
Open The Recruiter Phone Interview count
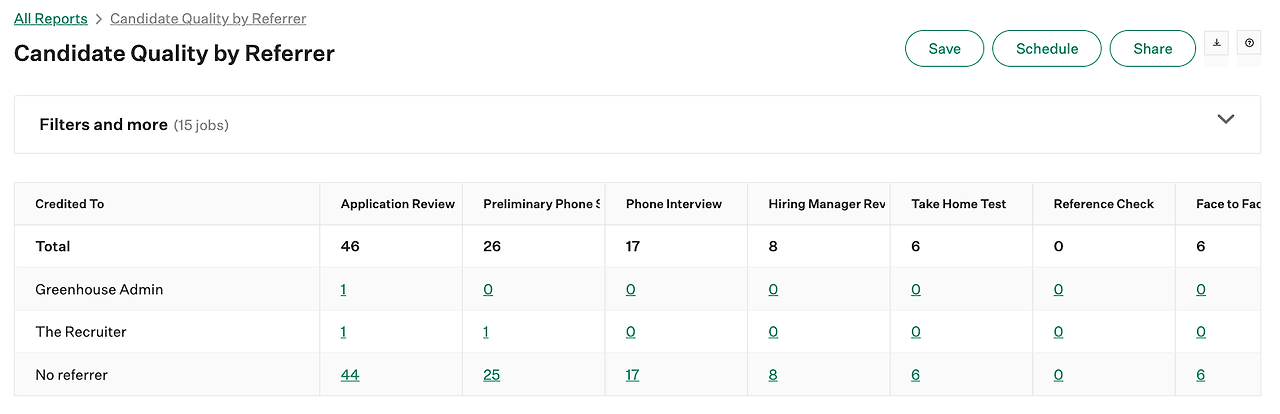point(631,332)
